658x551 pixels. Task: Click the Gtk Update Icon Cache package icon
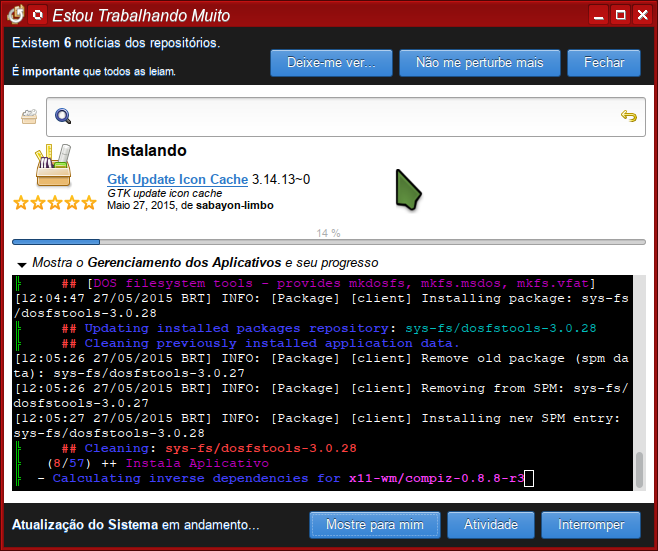tap(53, 165)
